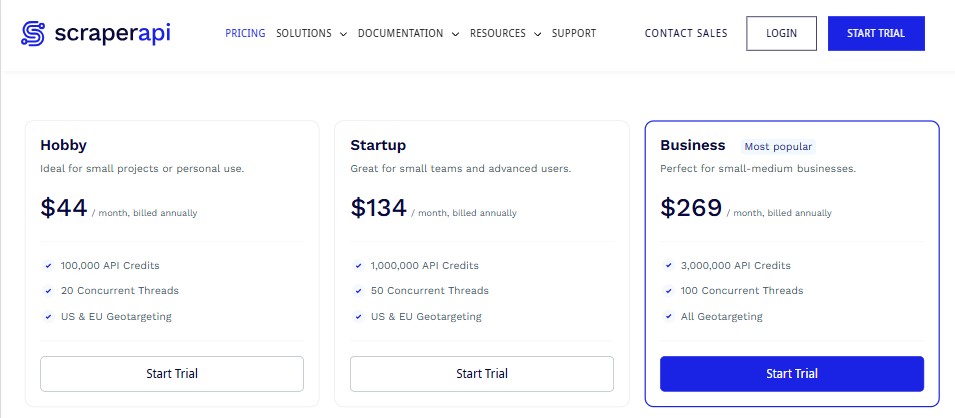This screenshot has width=955, height=418.
Task: Click checkmark beside 20 Concurrent Threads
Action: (x=48, y=291)
